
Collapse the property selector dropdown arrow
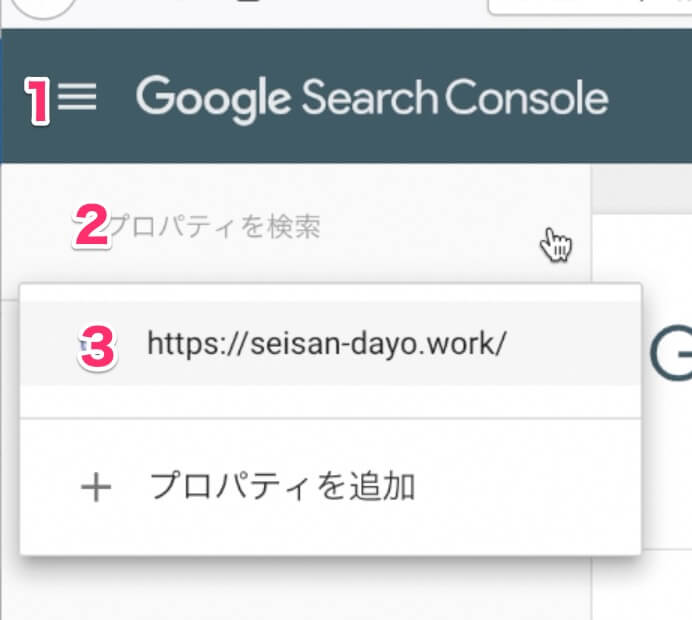tap(556, 243)
